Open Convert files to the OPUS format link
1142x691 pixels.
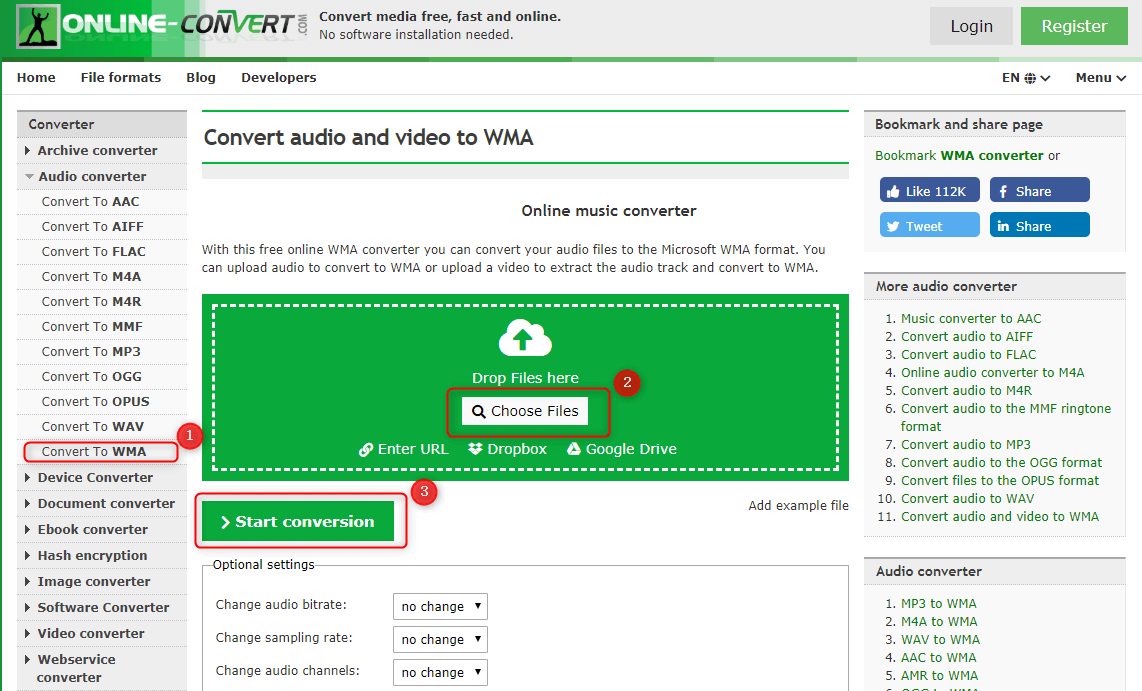[999, 481]
